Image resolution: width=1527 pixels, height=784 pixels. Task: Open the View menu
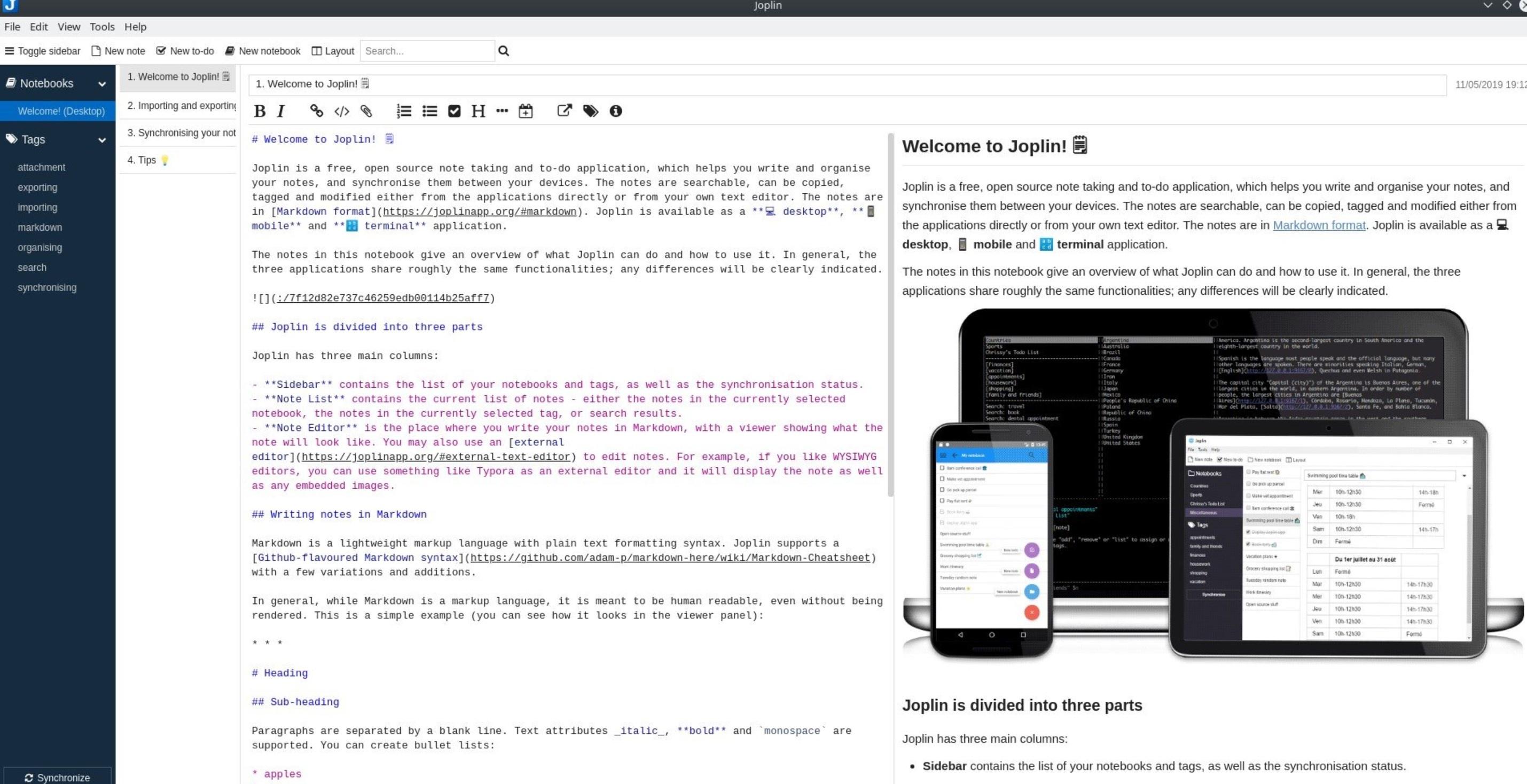69,27
